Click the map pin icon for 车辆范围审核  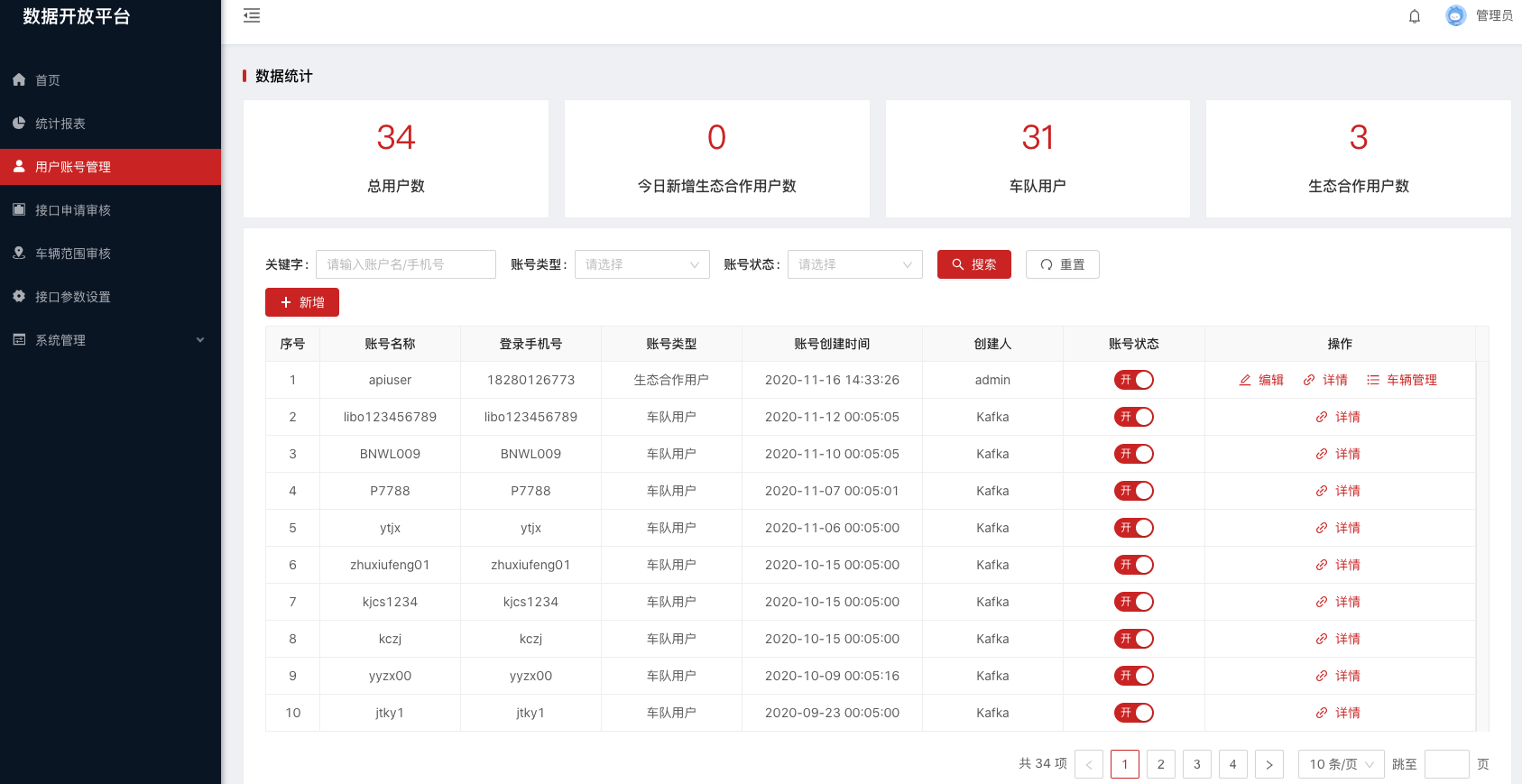coord(19,254)
